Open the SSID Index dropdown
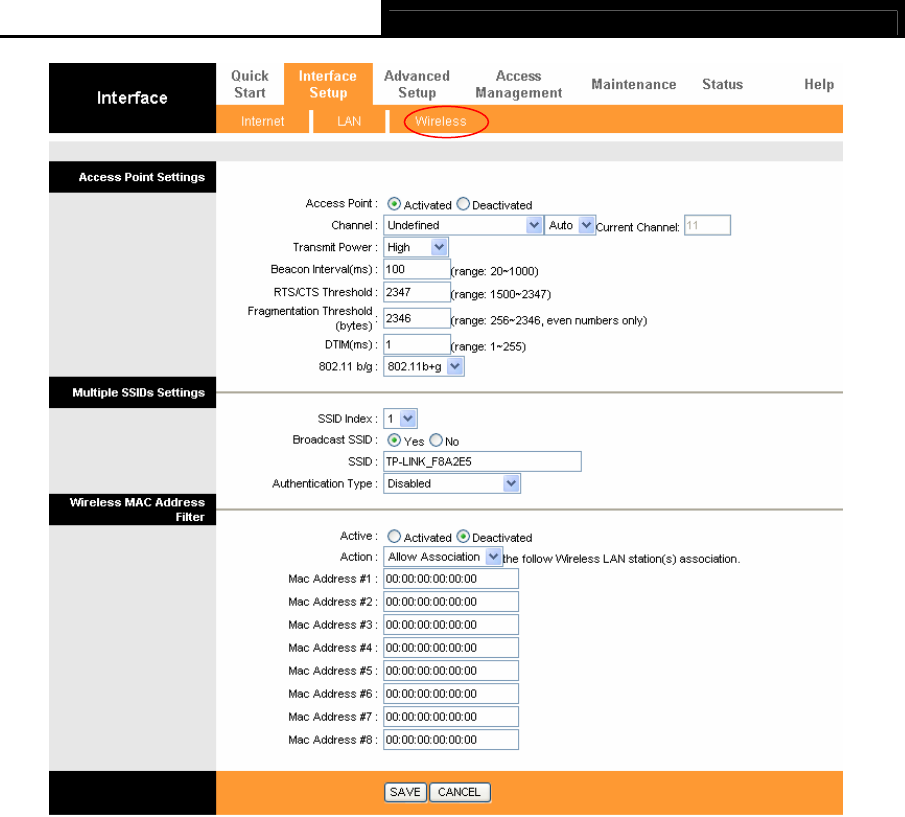905x817 pixels. pos(400,418)
